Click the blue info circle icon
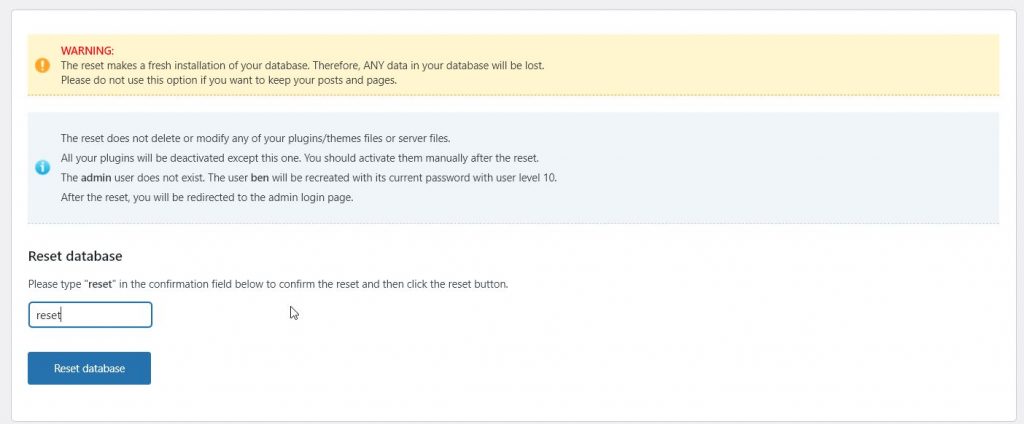 (x=42, y=167)
